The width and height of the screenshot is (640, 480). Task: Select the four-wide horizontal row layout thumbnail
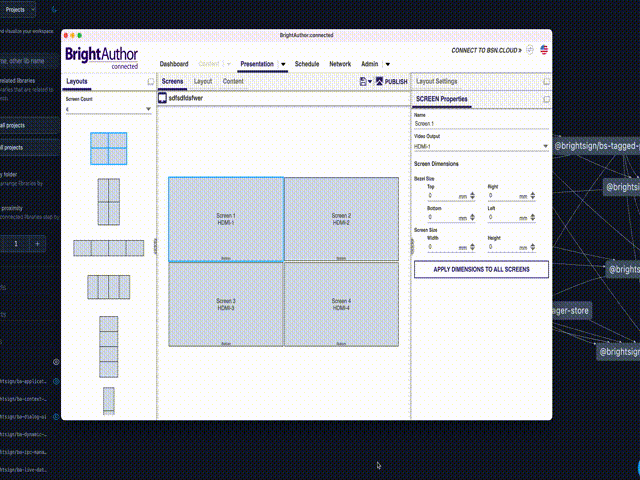[x=109, y=248]
